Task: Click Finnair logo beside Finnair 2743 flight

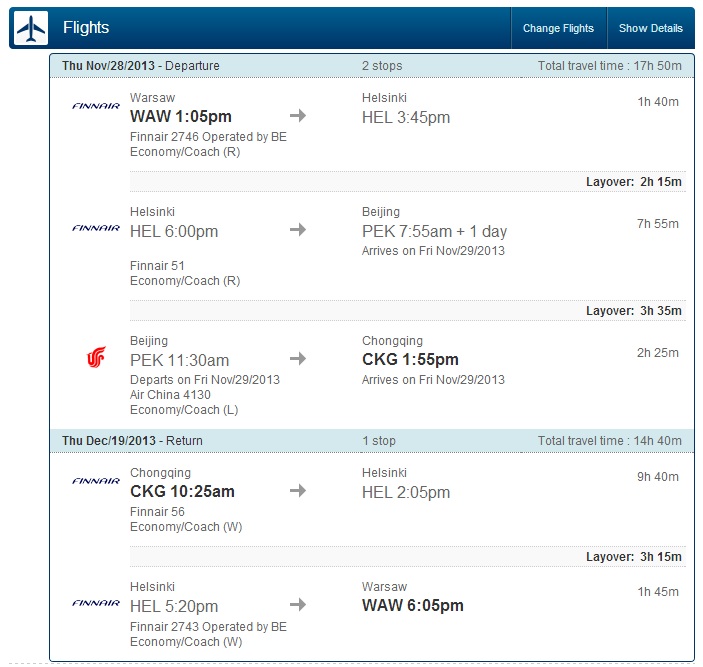Action: coord(96,603)
